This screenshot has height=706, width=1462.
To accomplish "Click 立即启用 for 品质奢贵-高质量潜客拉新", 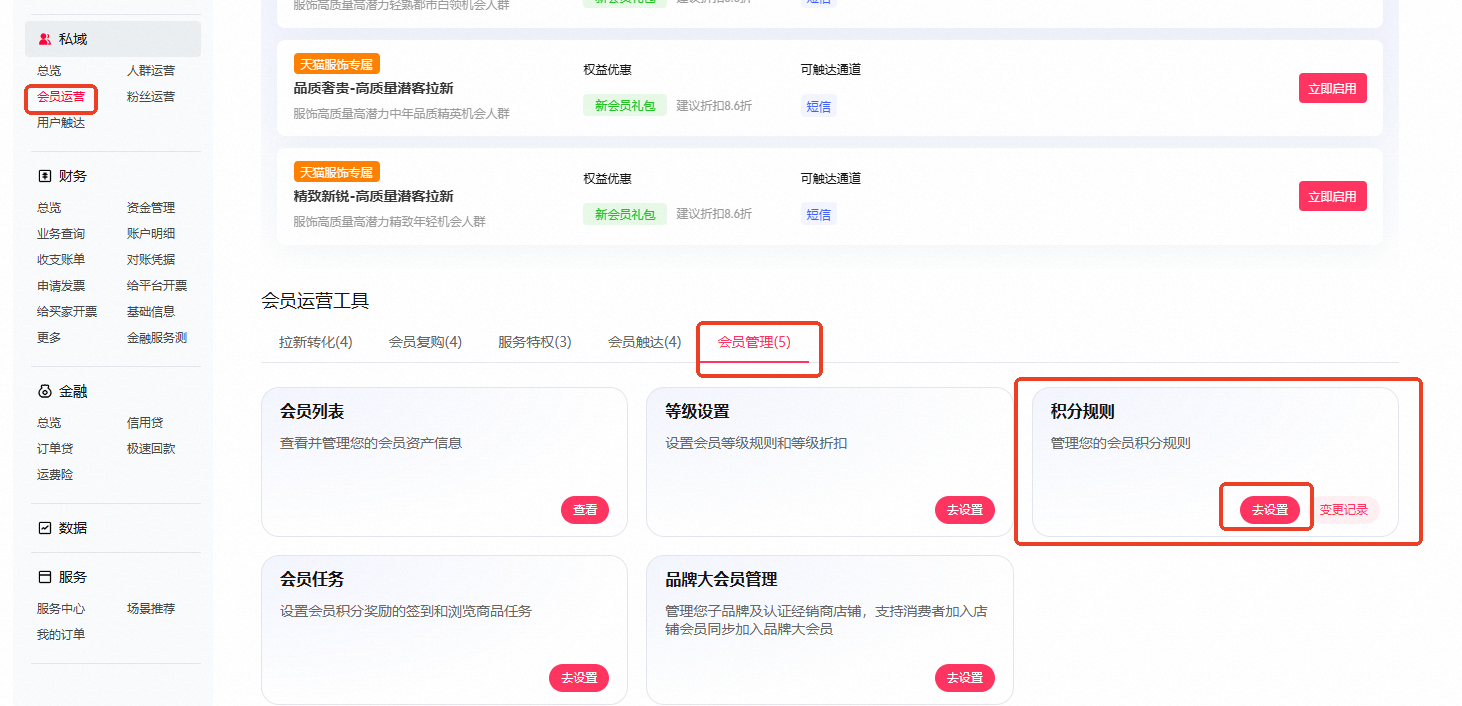I will 1332,88.
